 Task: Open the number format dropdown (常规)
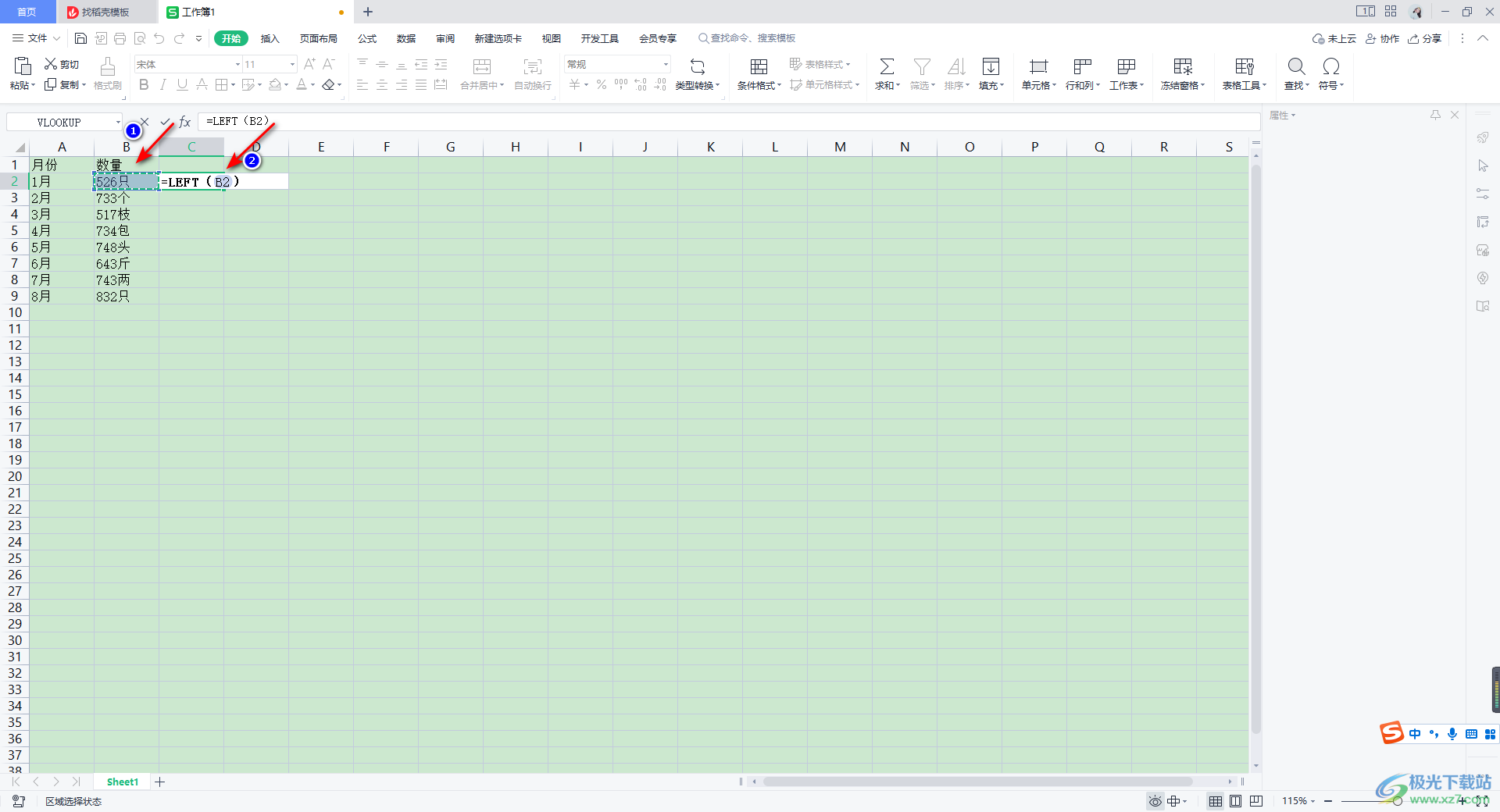tap(666, 64)
